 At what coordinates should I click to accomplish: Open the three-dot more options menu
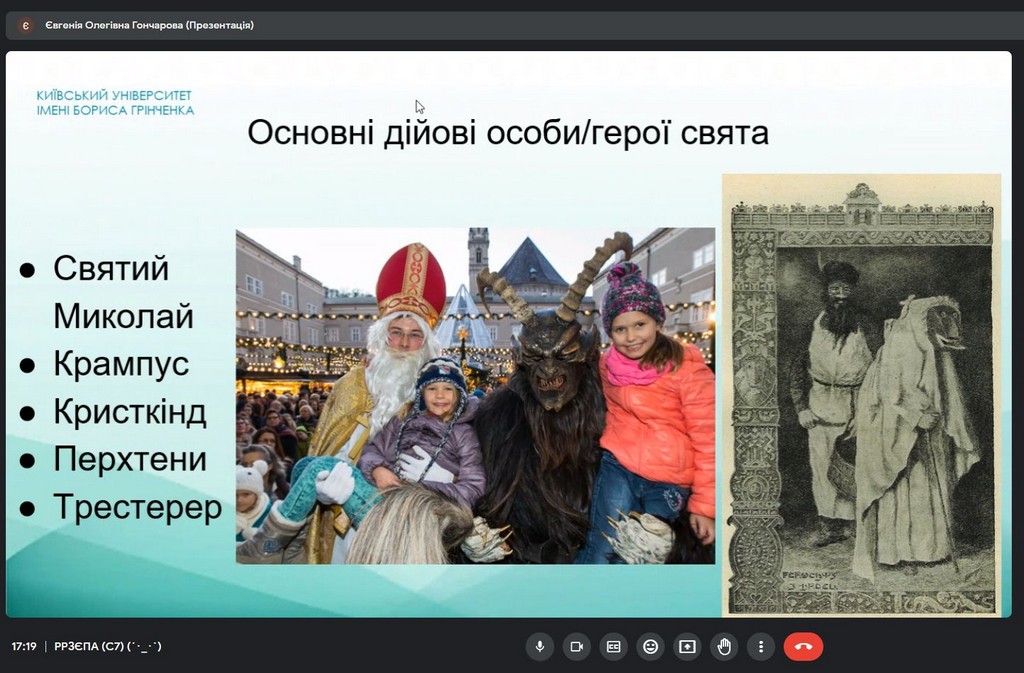click(x=761, y=646)
